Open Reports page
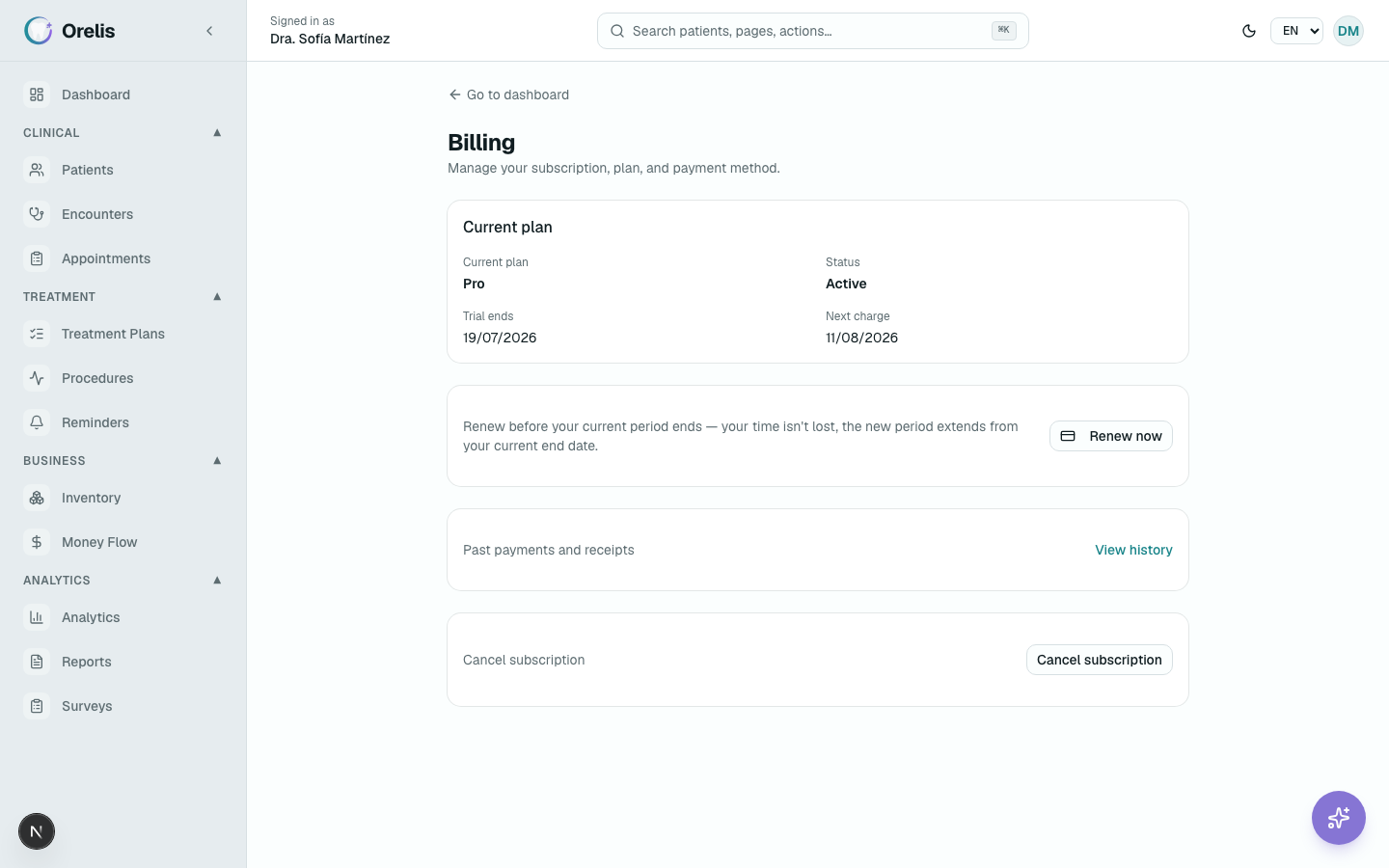 [x=123, y=662]
